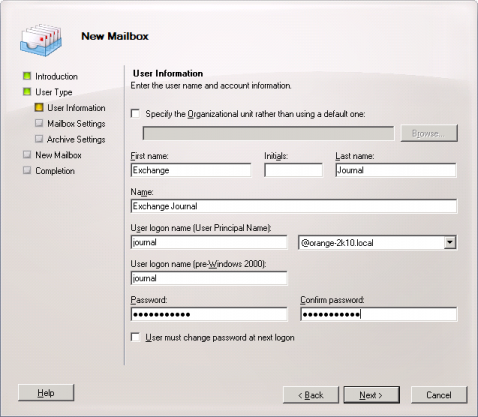The image size is (478, 417).
Task: Click the 'User logon name (pre-Windows 2000):' label
Action: 198,264
